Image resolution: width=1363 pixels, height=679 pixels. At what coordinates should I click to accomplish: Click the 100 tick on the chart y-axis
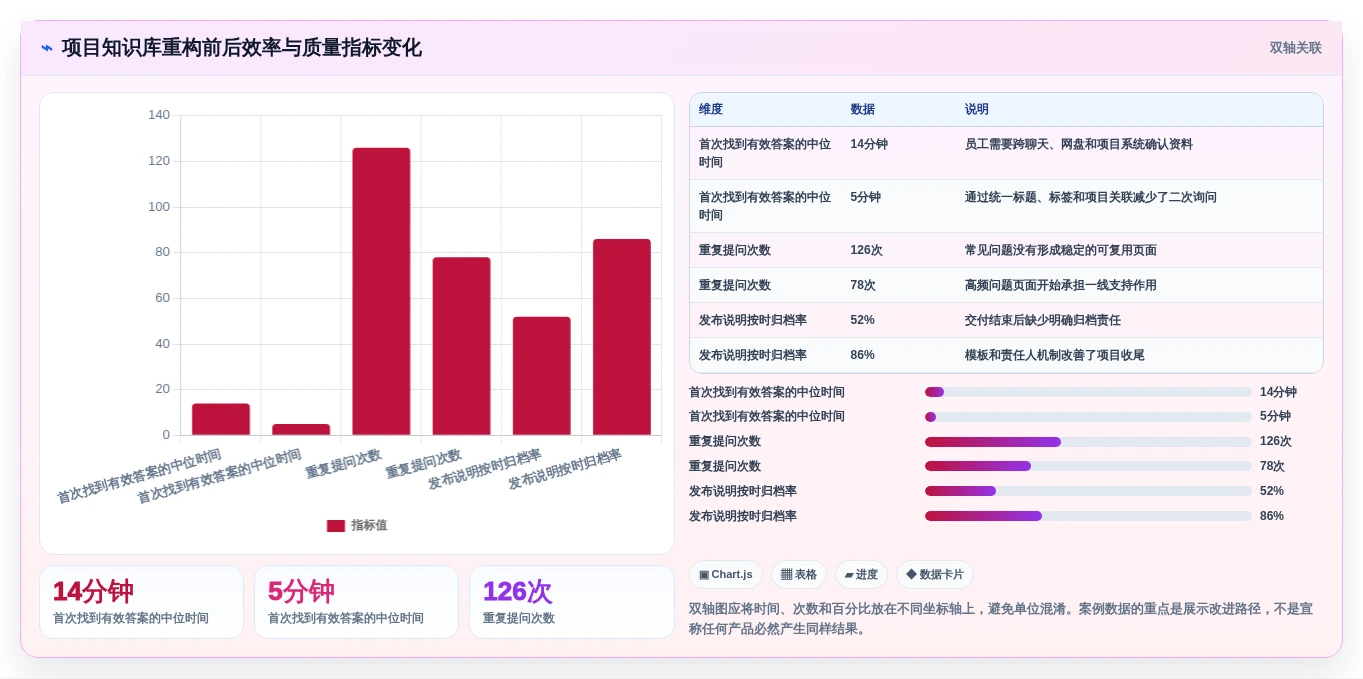(159, 207)
